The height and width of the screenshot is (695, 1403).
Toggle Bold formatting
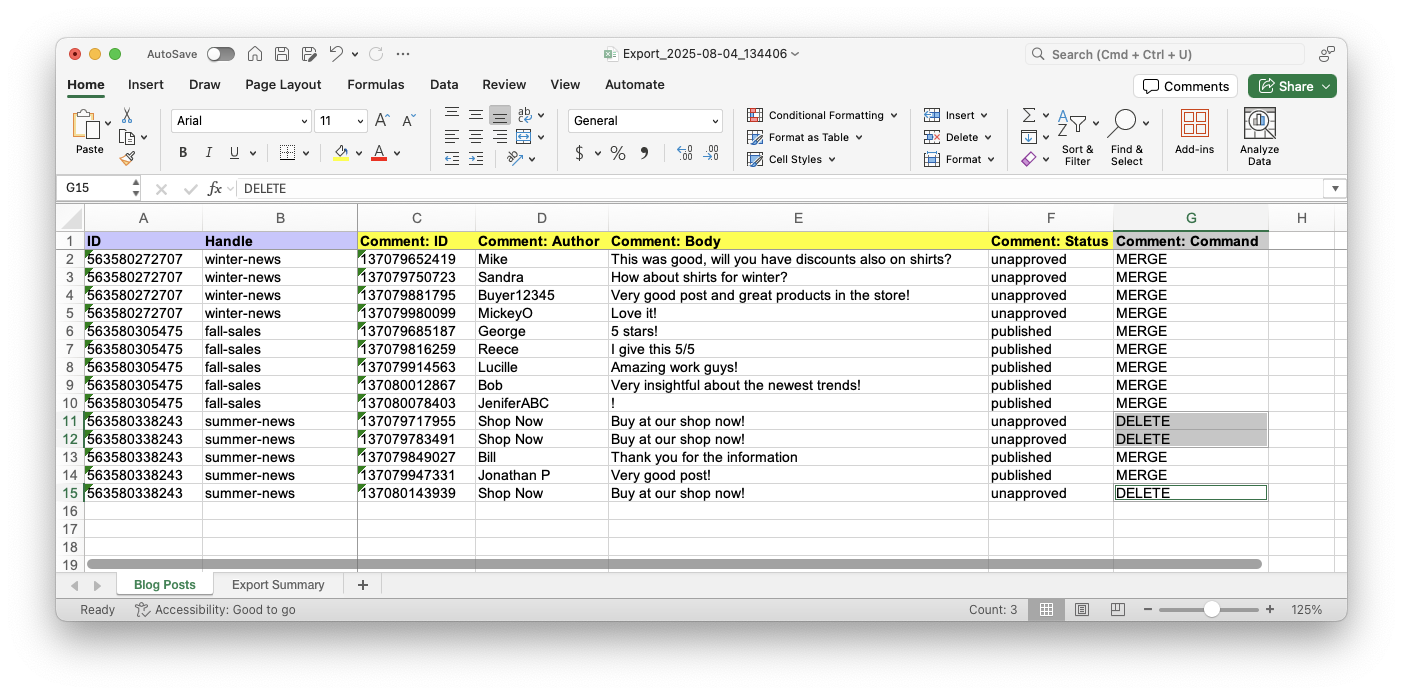point(183,153)
